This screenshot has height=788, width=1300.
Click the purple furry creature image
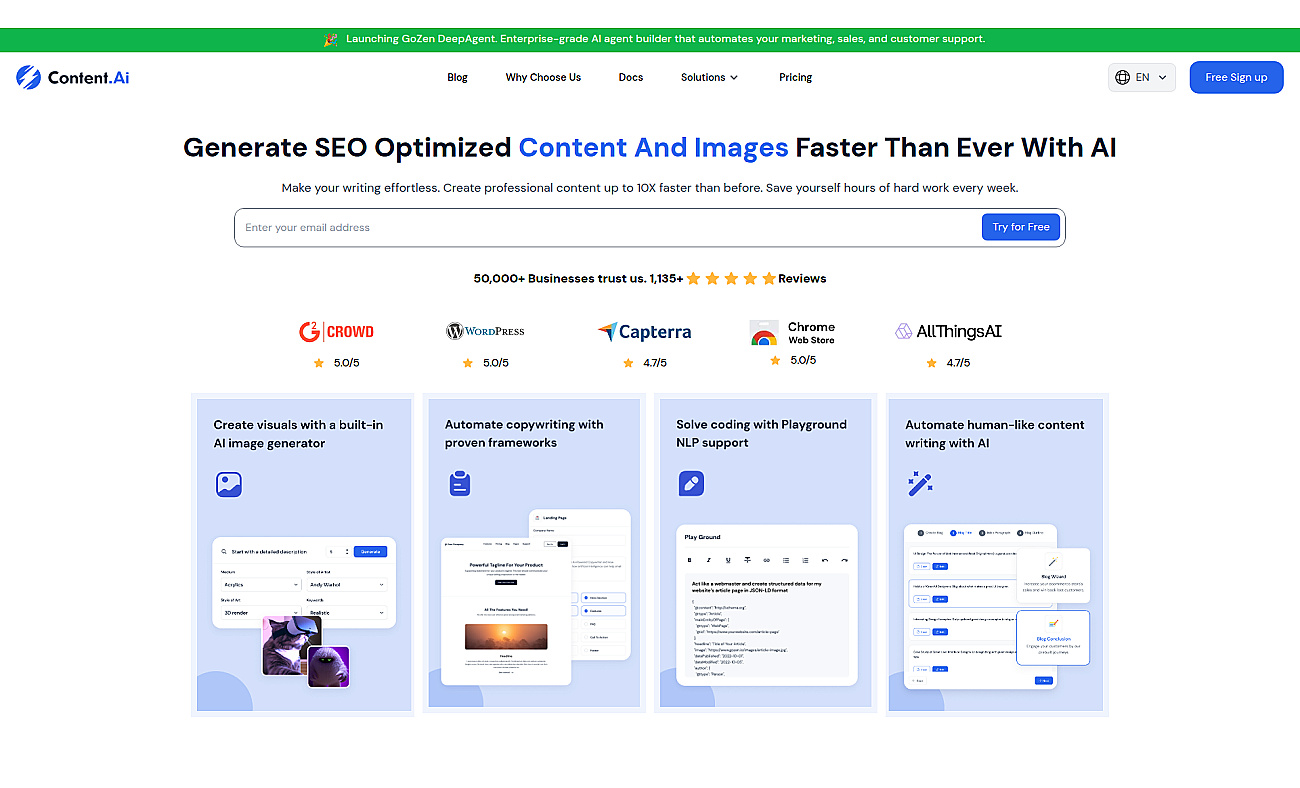(x=327, y=666)
